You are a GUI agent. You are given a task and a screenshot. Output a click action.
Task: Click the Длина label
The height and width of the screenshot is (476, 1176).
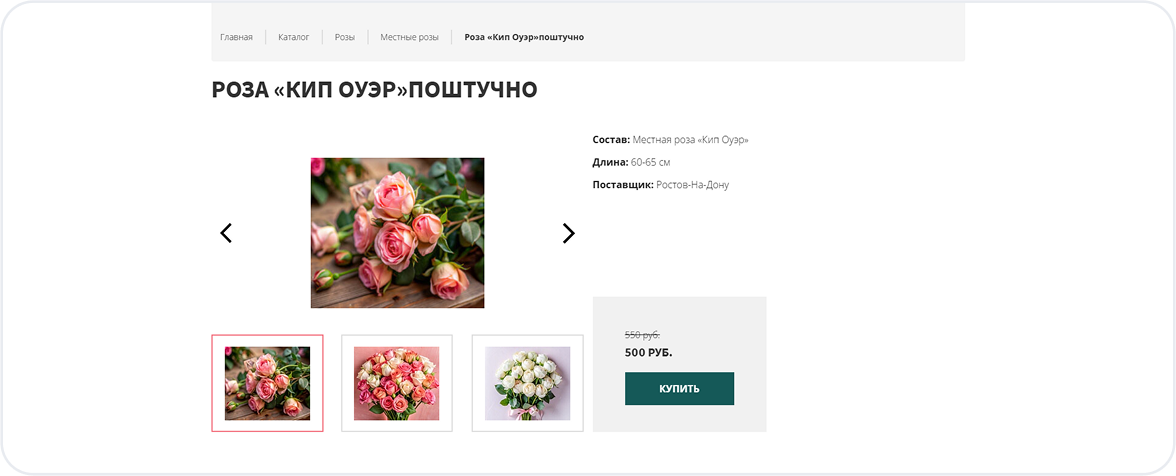[x=610, y=162]
